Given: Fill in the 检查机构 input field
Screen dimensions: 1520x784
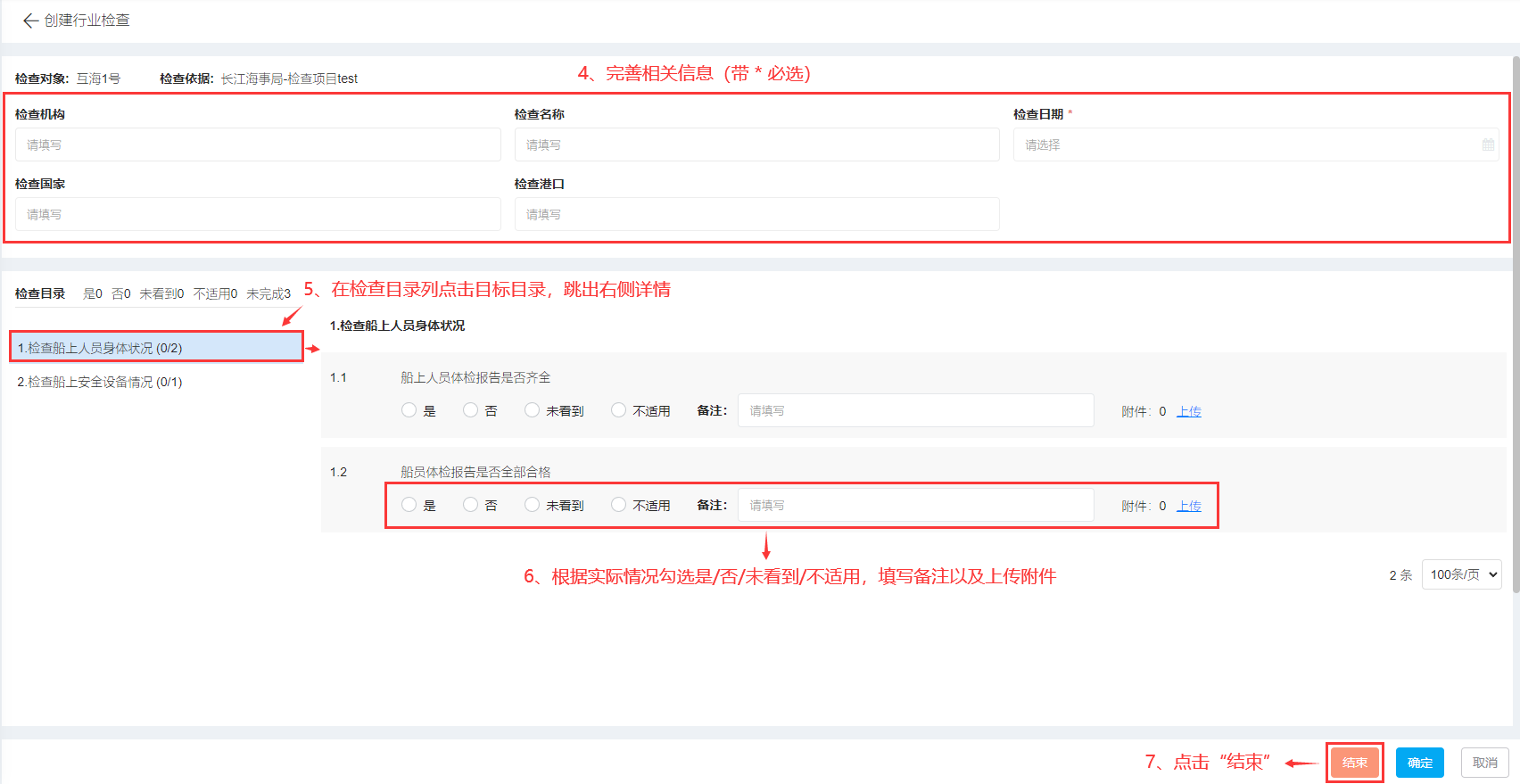Looking at the screenshot, I should pos(258,144).
